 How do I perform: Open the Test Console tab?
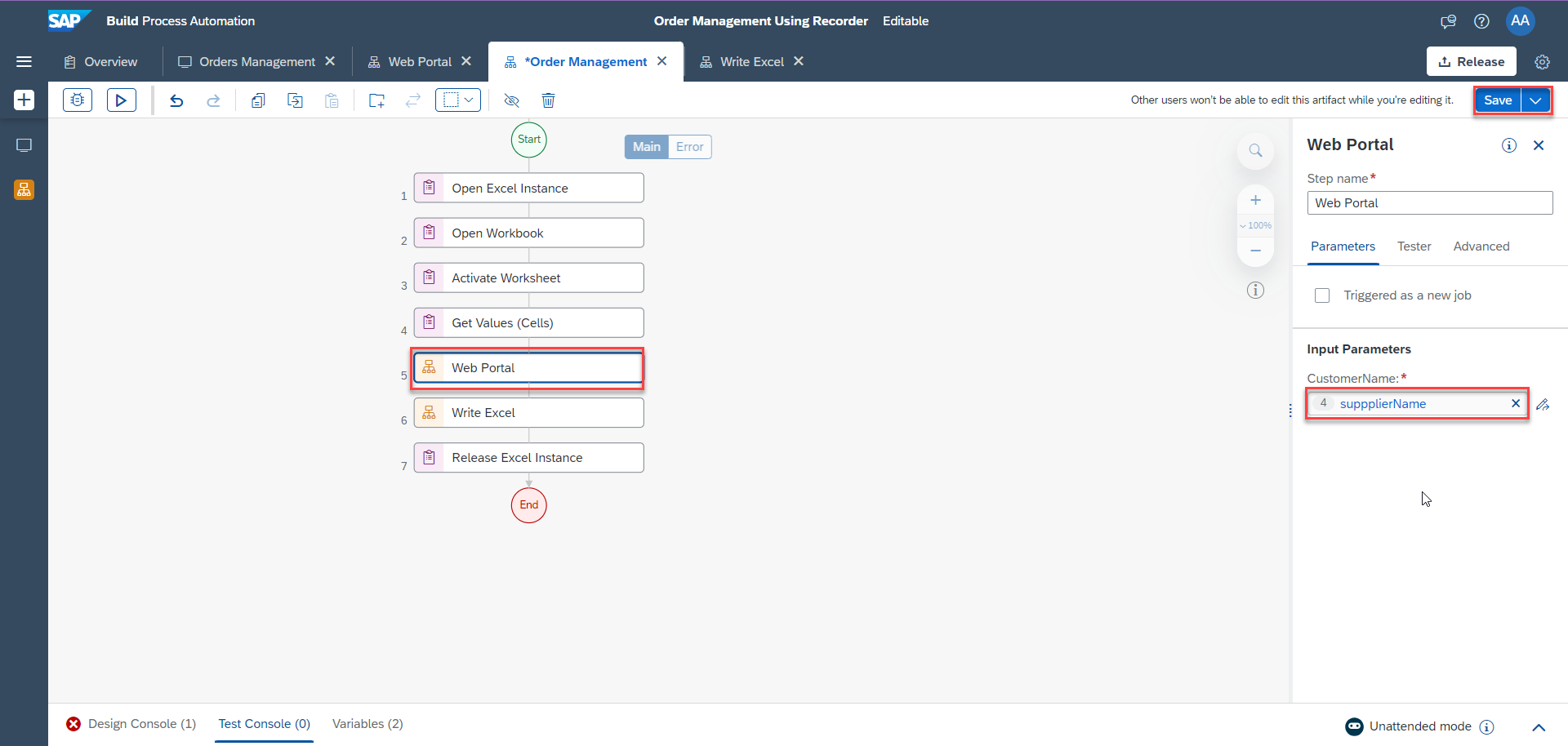point(265,724)
